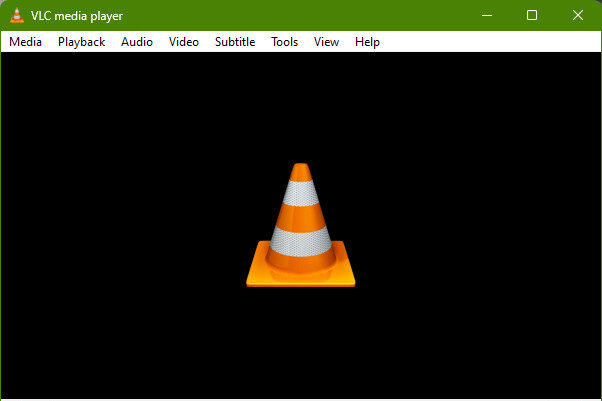Close the VLC media player window
602x401 pixels.
pos(577,15)
